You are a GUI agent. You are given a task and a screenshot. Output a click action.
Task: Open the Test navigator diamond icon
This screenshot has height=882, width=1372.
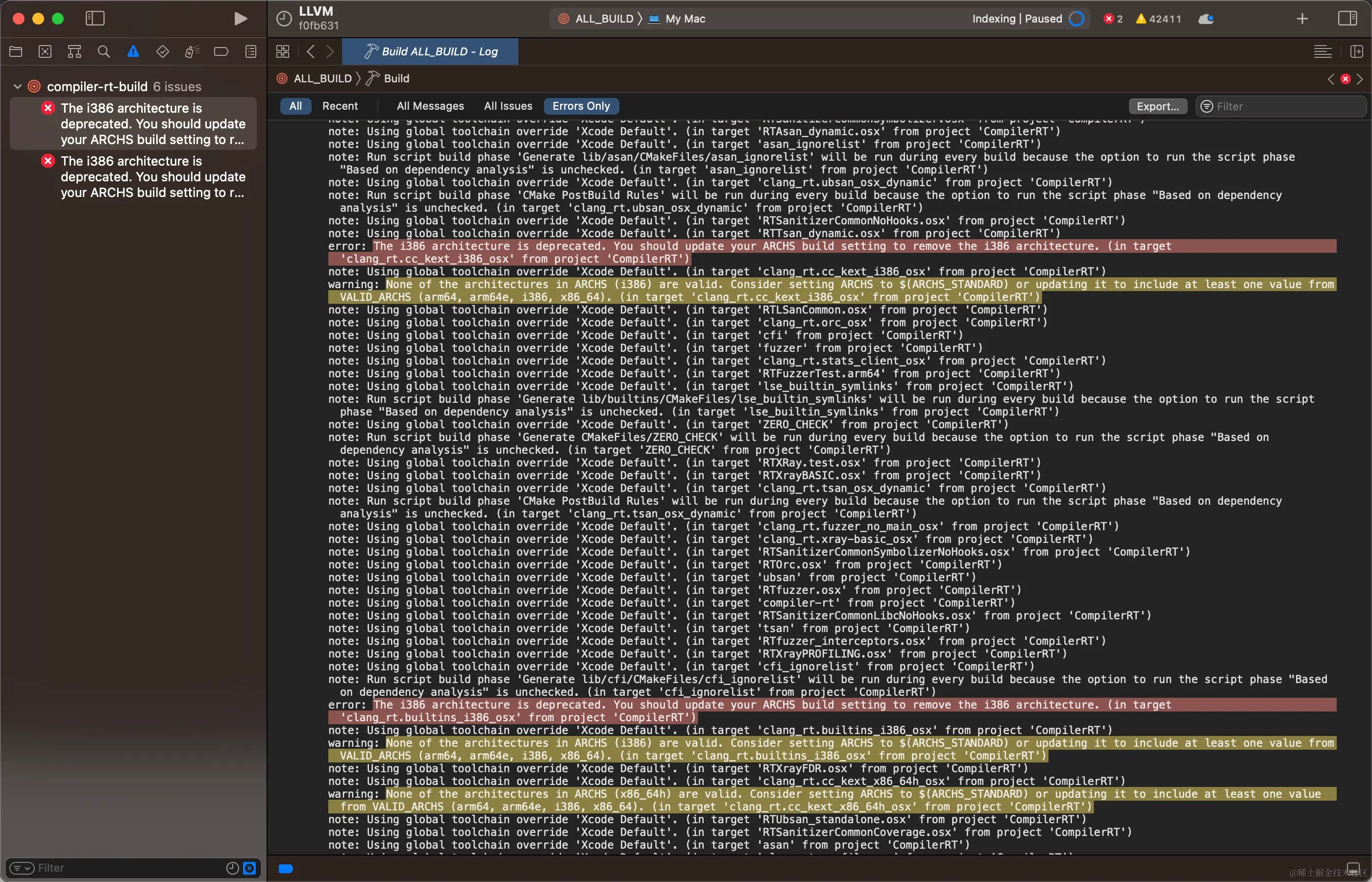click(163, 51)
